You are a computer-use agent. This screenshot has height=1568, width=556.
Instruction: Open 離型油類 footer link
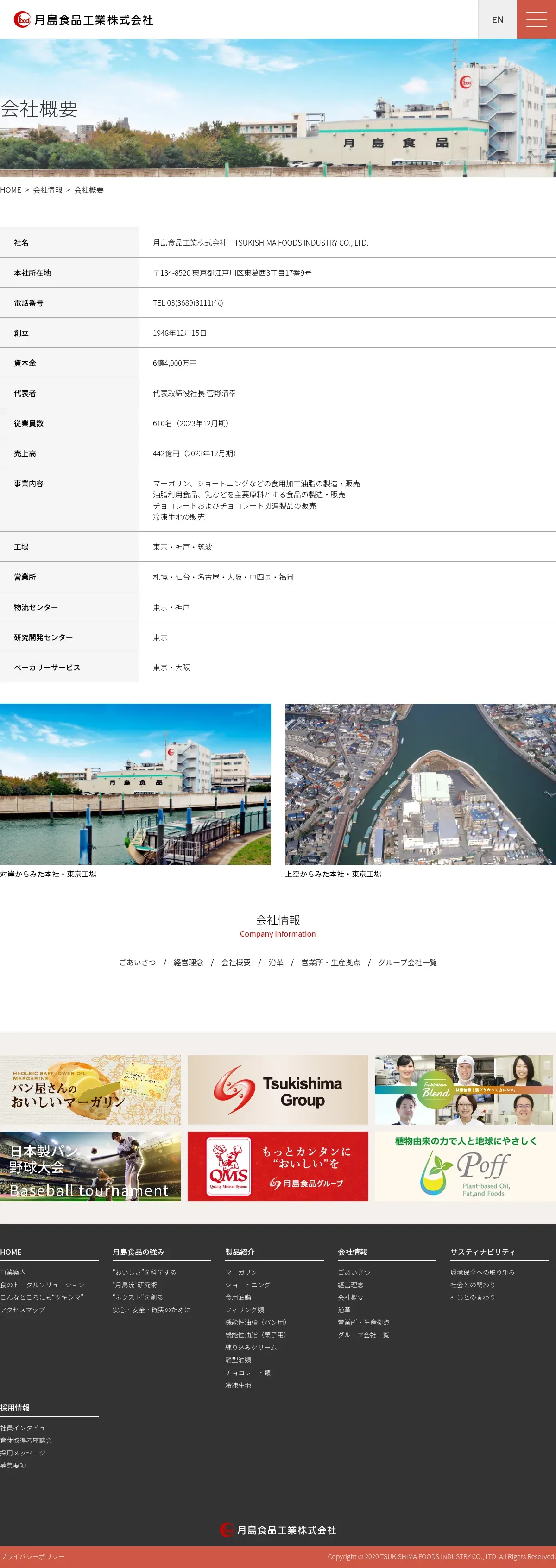point(238,1360)
